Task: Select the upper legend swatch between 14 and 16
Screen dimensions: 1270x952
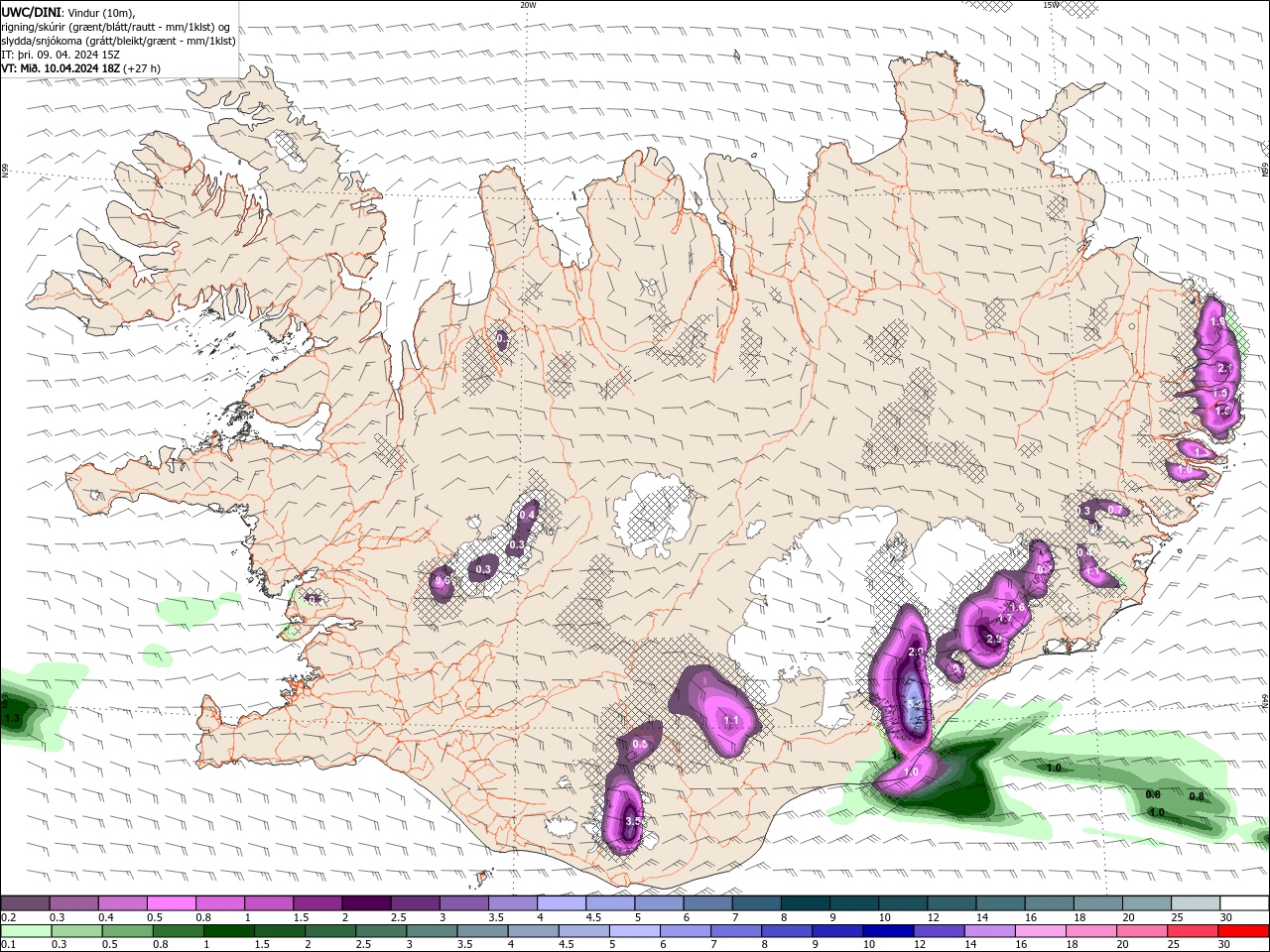Action: click(x=999, y=903)
